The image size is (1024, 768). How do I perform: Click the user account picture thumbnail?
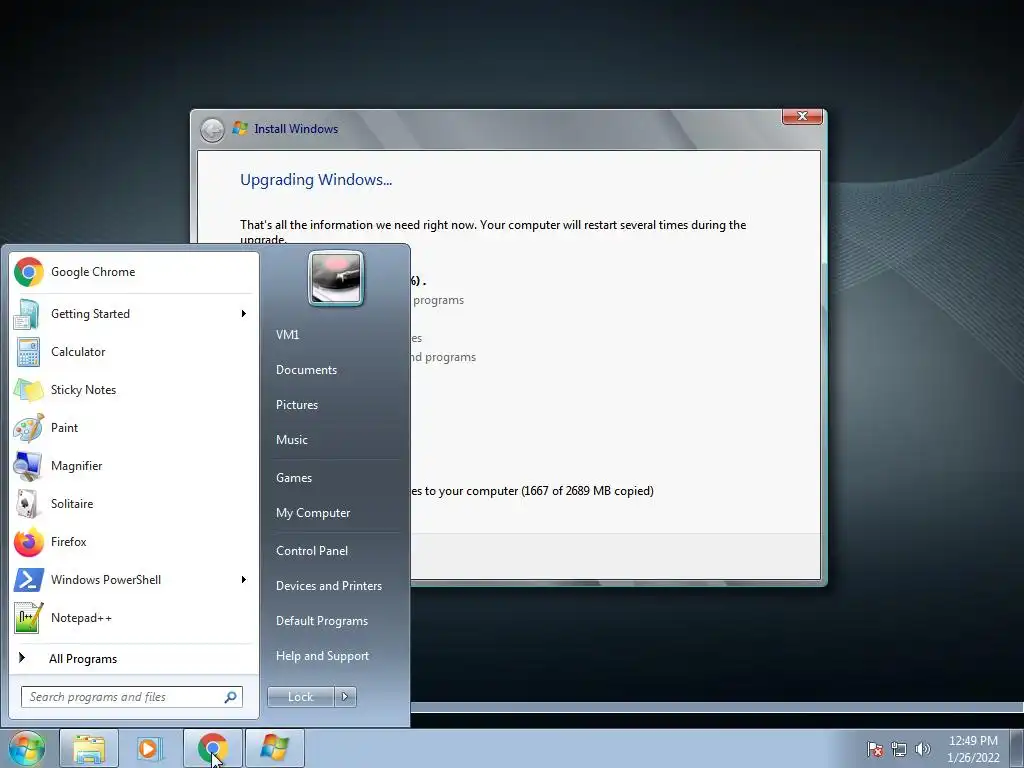point(336,278)
